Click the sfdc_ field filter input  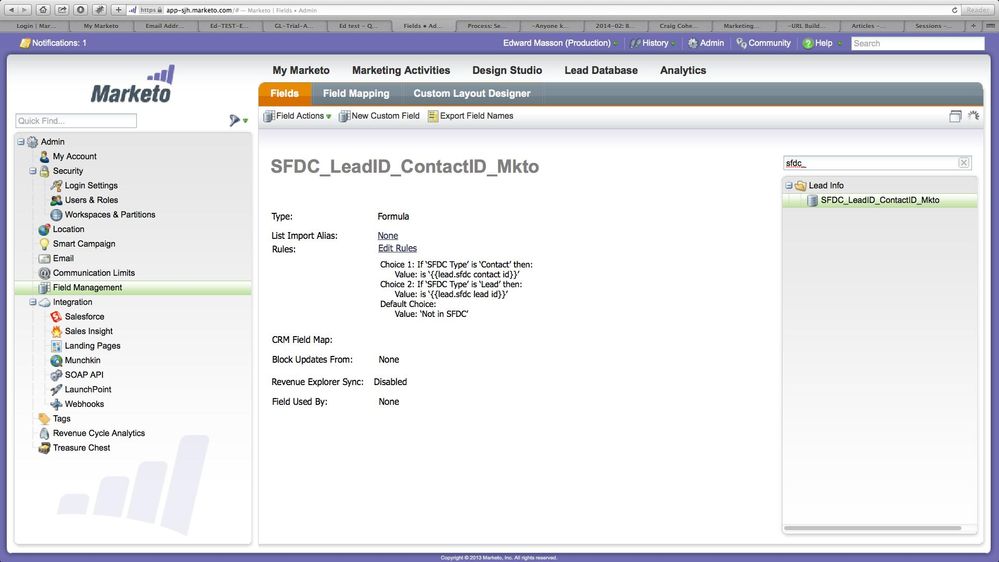point(870,163)
